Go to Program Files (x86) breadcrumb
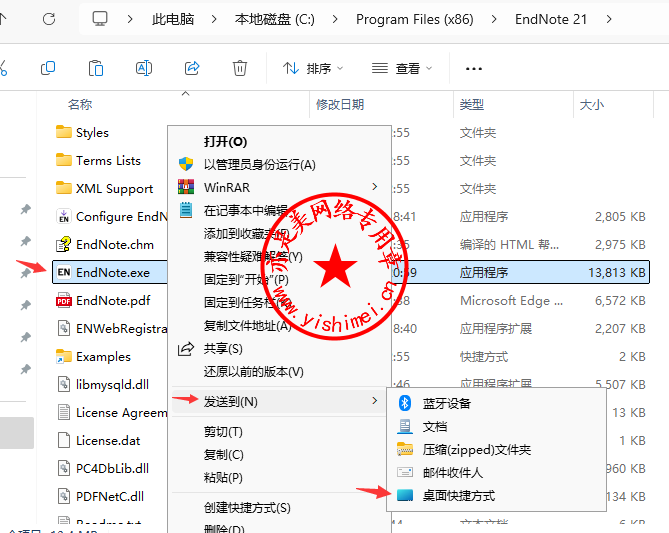The image size is (669, 533). 415,19
